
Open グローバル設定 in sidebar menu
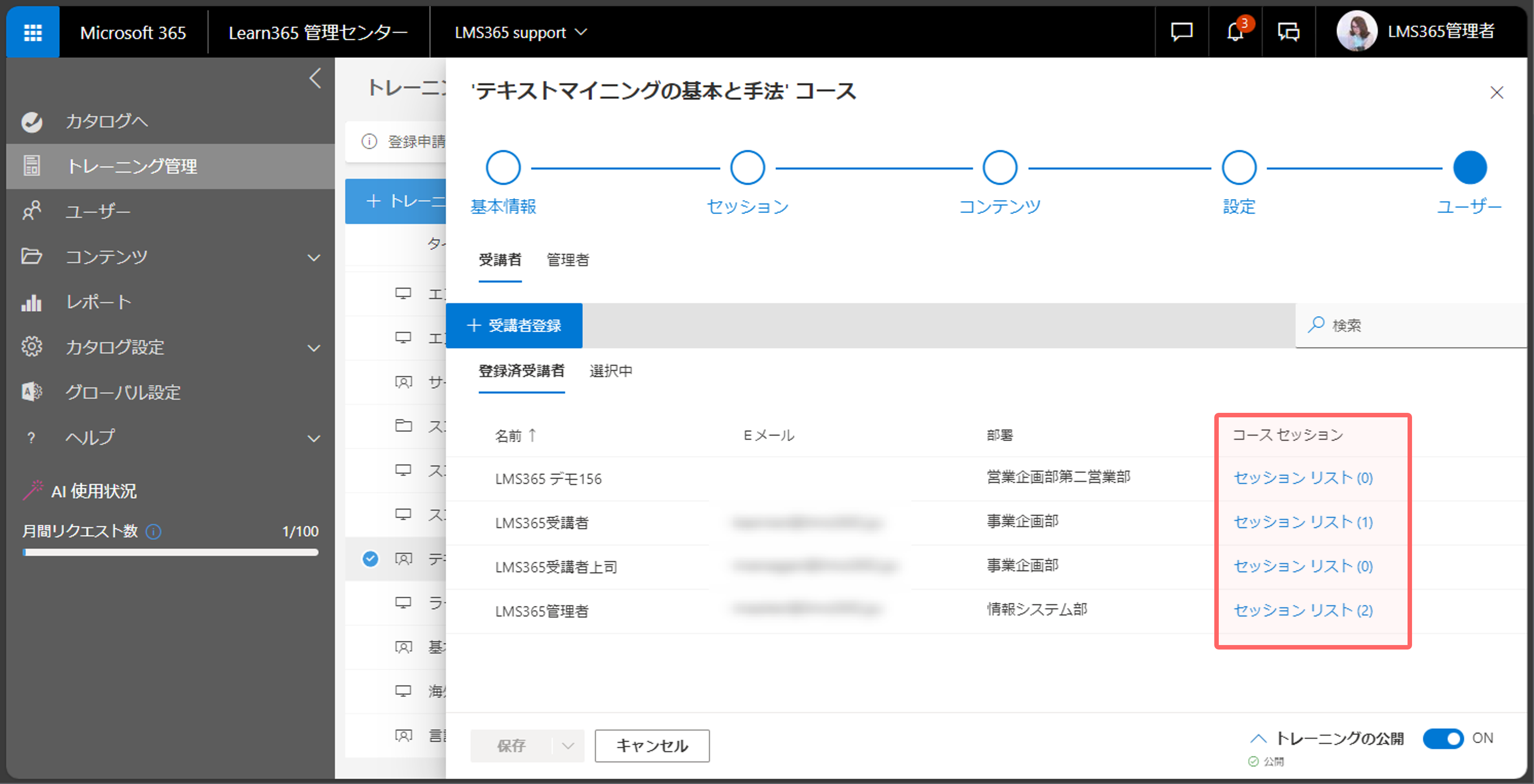(123, 392)
